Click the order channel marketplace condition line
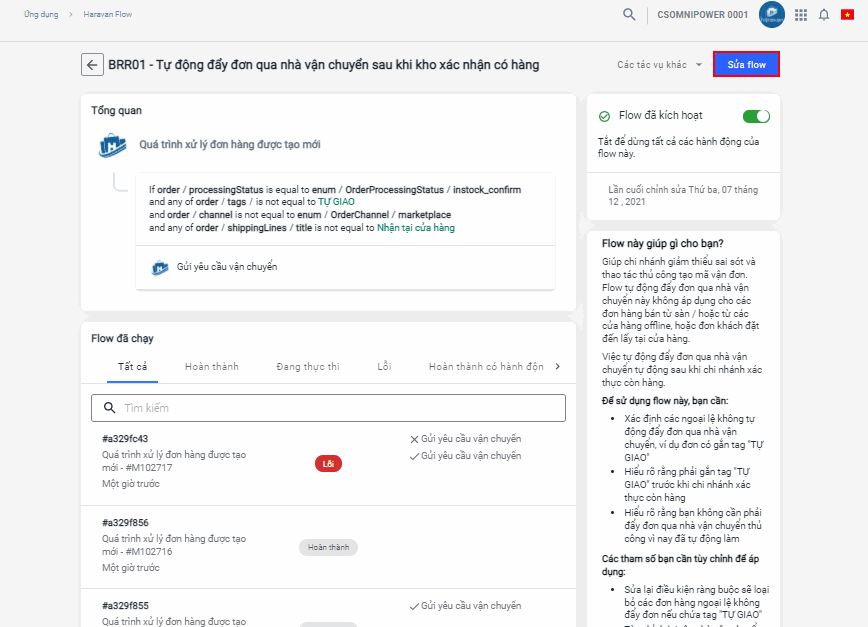The width and height of the screenshot is (868, 627). point(300,215)
